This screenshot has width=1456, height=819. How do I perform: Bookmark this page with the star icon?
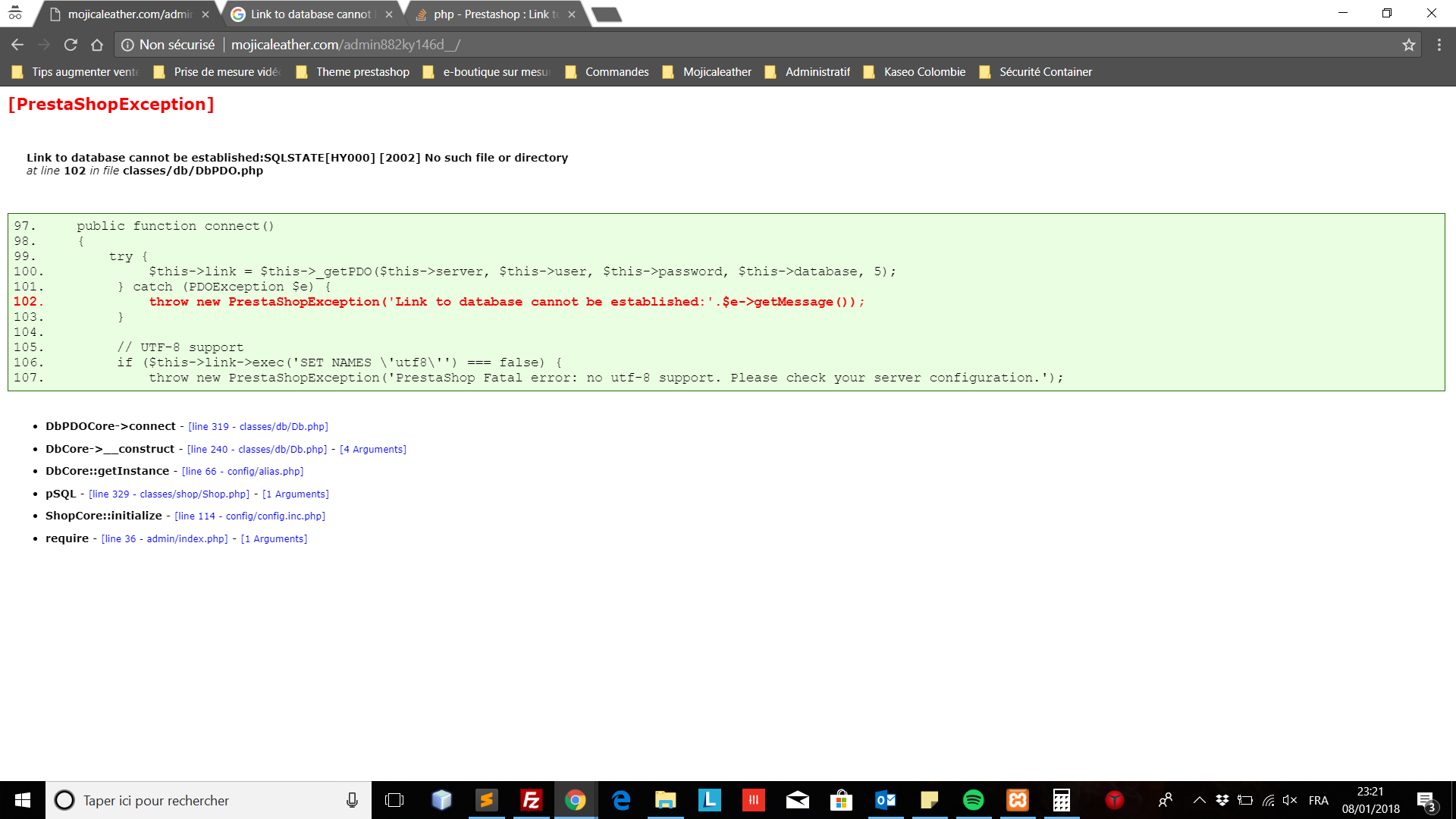tap(1409, 45)
